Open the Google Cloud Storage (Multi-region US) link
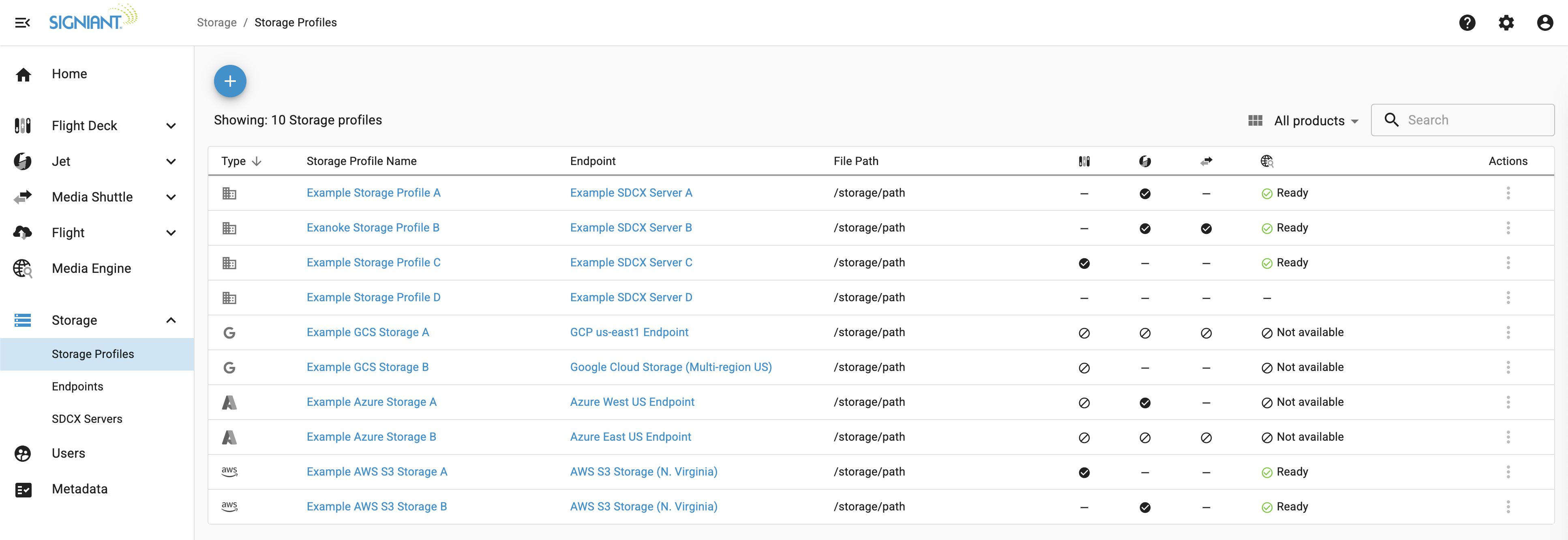 (671, 367)
